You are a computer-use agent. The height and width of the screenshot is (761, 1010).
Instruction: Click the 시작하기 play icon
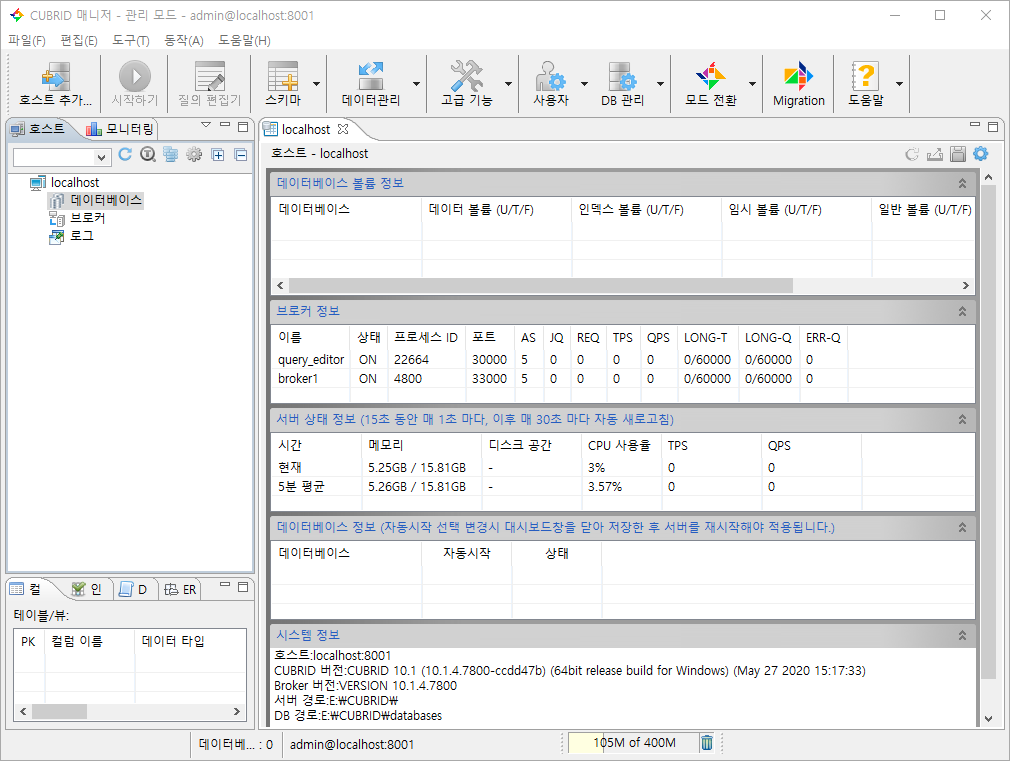click(135, 77)
